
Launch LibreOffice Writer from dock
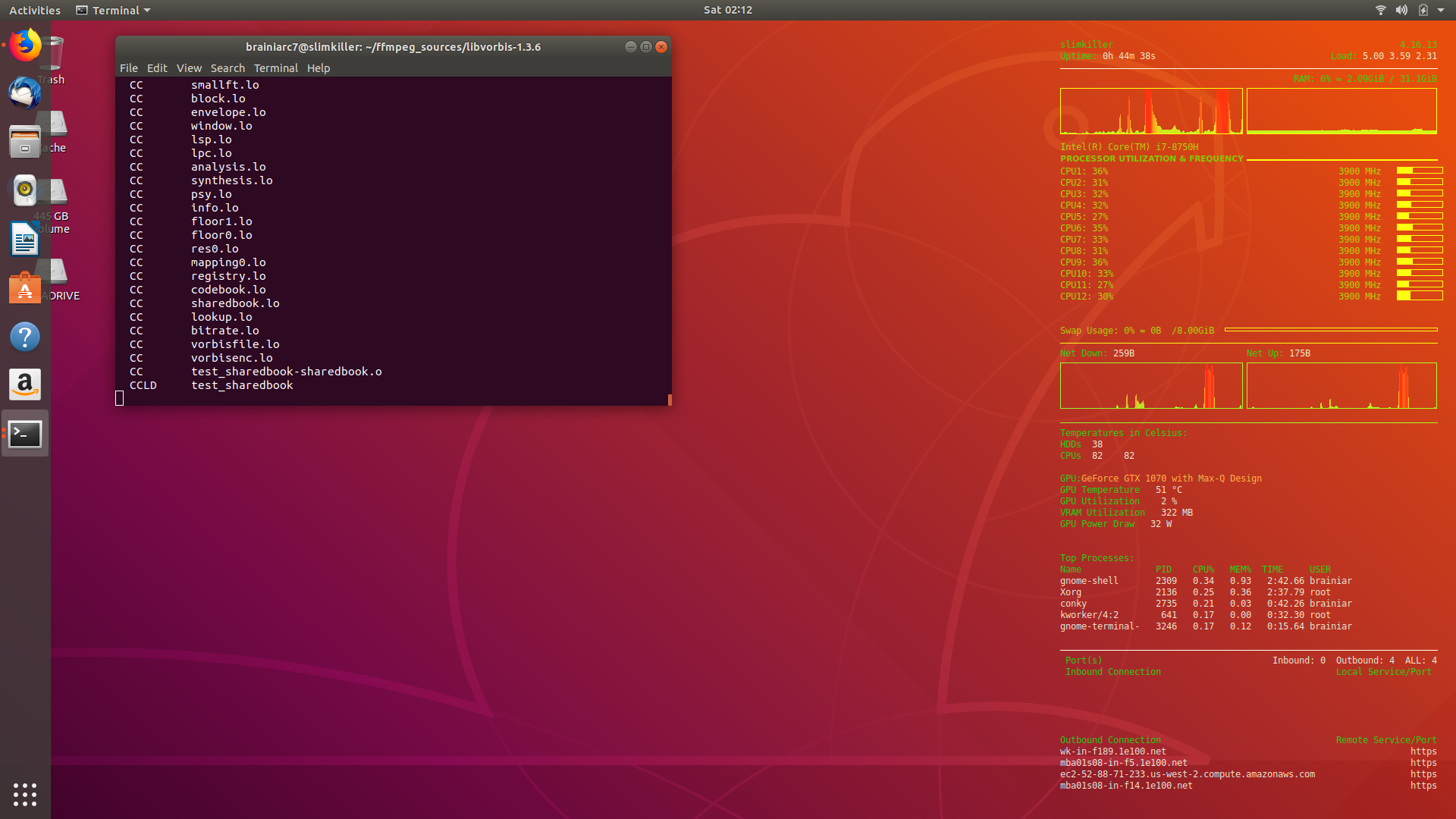(25, 240)
